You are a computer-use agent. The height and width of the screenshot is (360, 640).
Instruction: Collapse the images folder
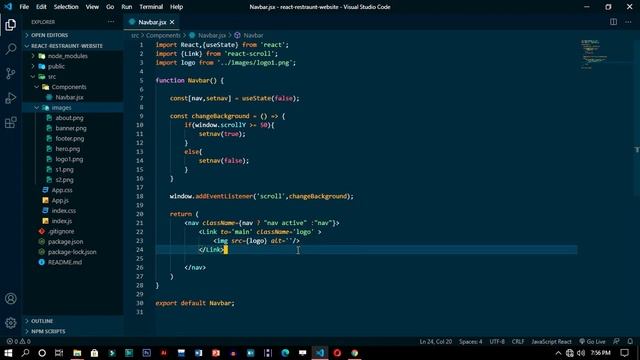pyautogui.click(x=61, y=107)
